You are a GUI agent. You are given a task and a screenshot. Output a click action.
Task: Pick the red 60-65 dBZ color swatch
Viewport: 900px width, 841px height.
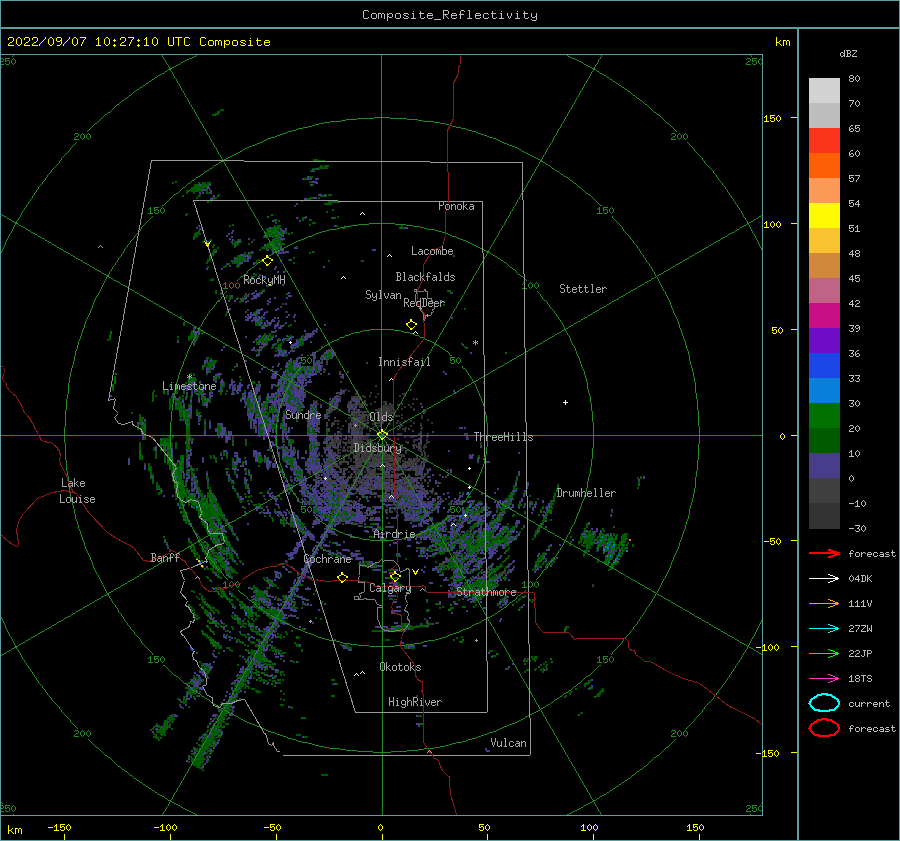[x=824, y=141]
